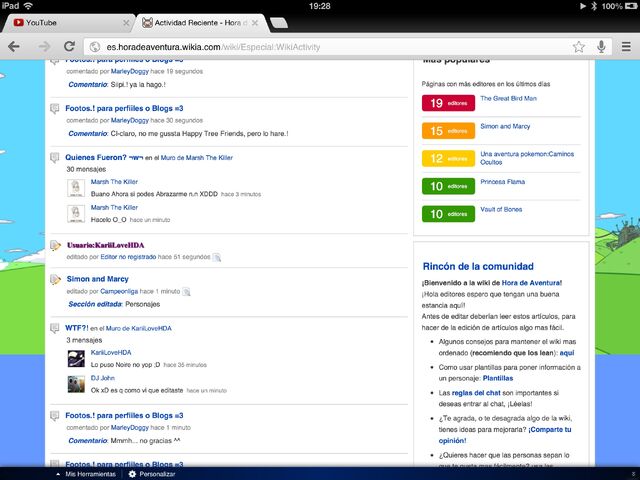Image resolution: width=640 pixels, height=480 pixels.
Task: Tap the browser forward arrow
Action: coord(44,47)
